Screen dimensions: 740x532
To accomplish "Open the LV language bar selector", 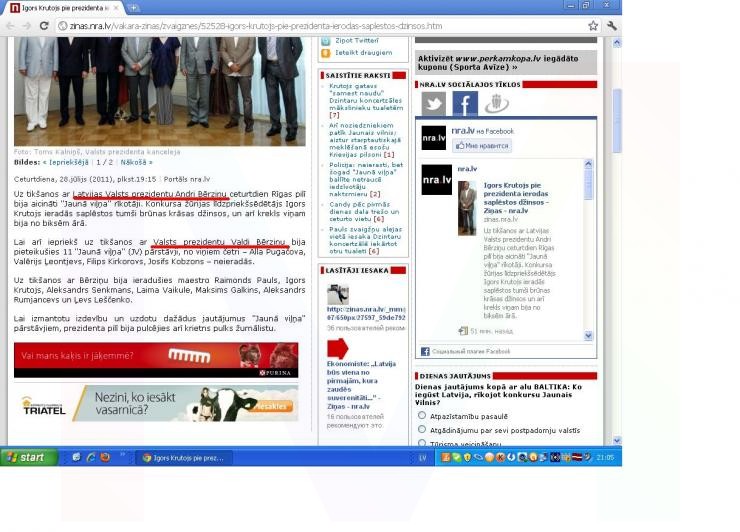I will [x=422, y=457].
